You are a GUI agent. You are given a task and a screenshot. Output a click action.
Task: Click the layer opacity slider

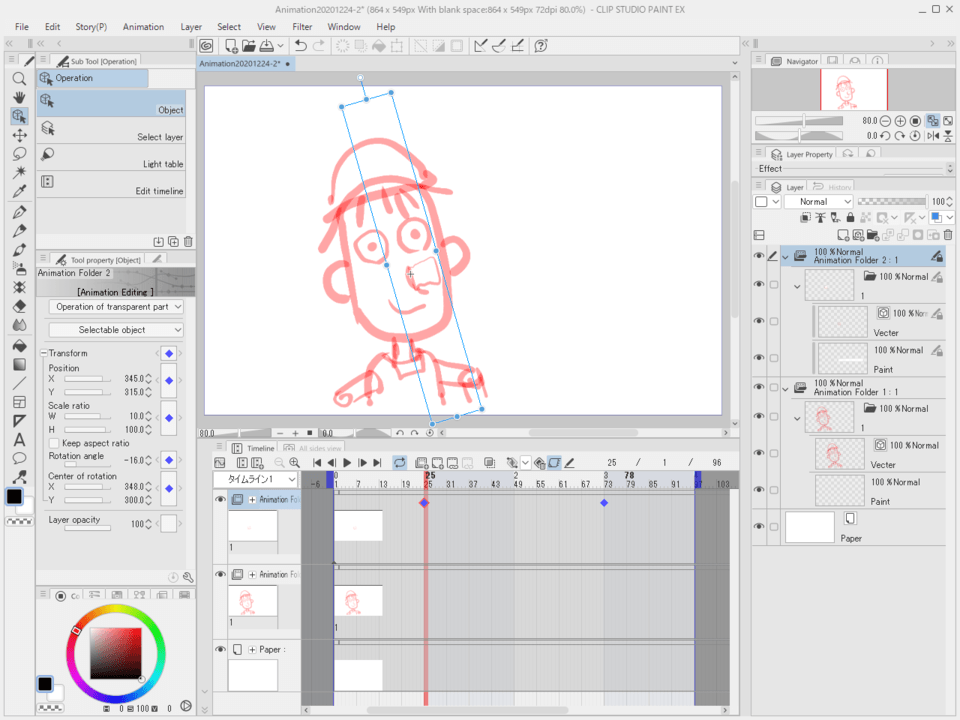(892, 201)
